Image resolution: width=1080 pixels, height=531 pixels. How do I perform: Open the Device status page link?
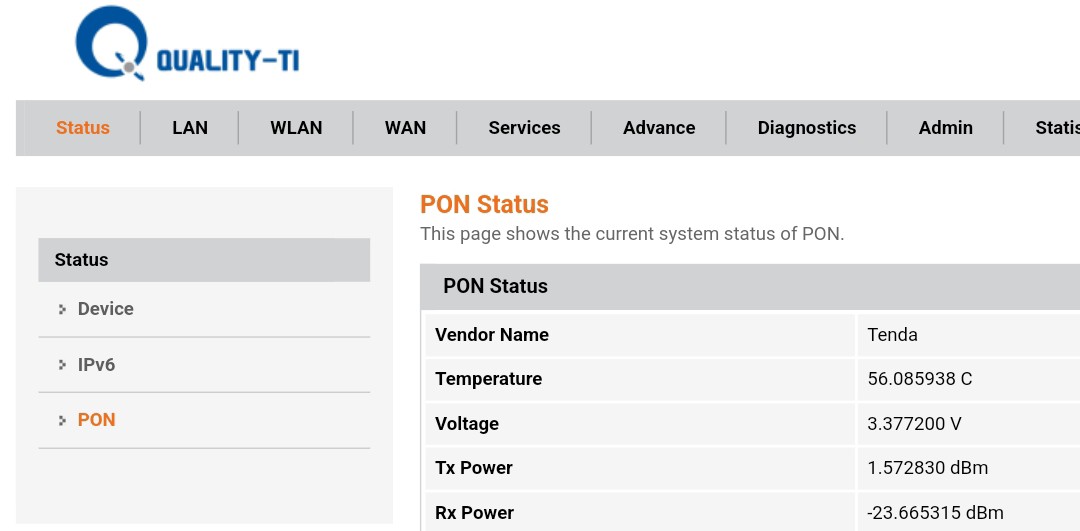106,309
